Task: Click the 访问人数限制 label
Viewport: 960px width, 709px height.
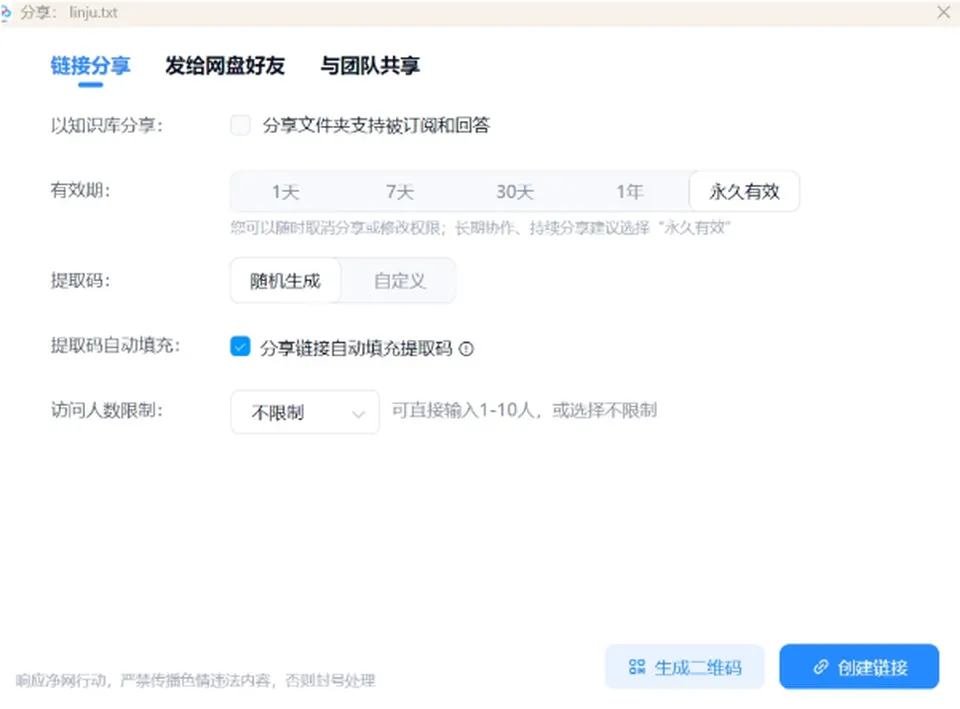Action: pyautogui.click(x=107, y=410)
